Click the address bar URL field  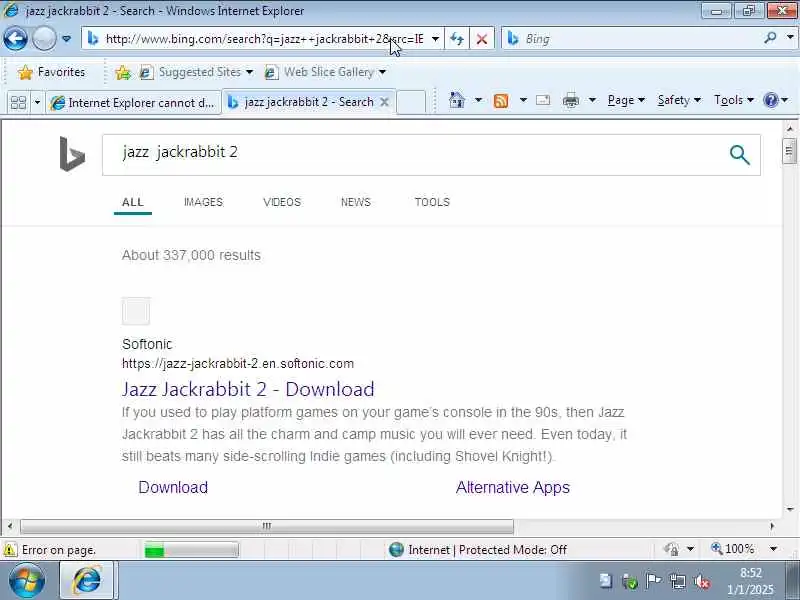point(264,39)
